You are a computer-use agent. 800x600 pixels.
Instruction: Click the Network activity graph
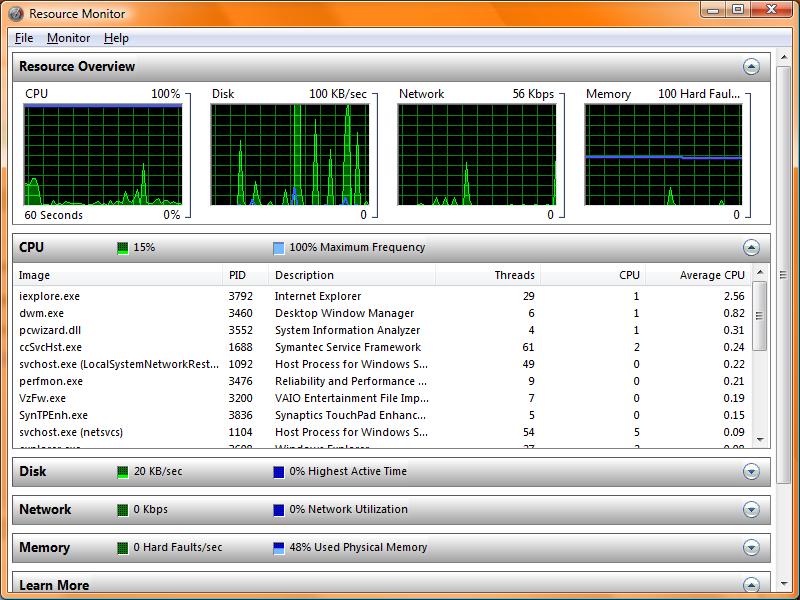coord(477,155)
